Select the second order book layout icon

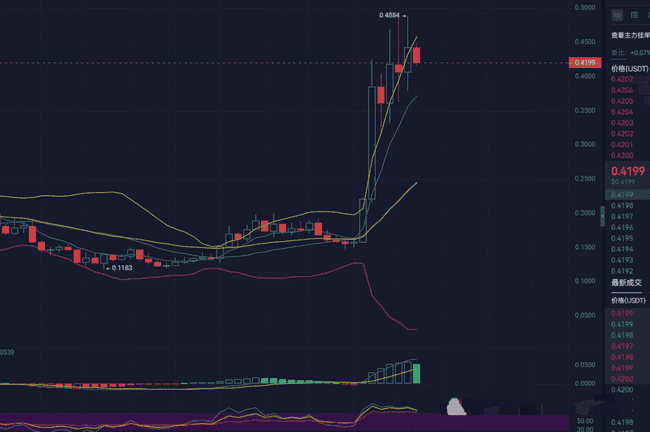633,15
